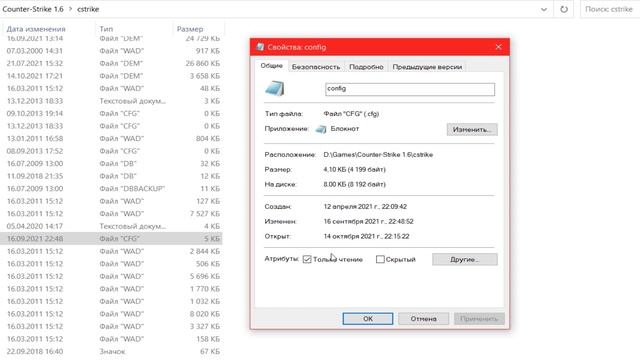640x360 pixels.
Task: Select row dated 21.07.2021 15:32
Action: [x=111, y=63]
